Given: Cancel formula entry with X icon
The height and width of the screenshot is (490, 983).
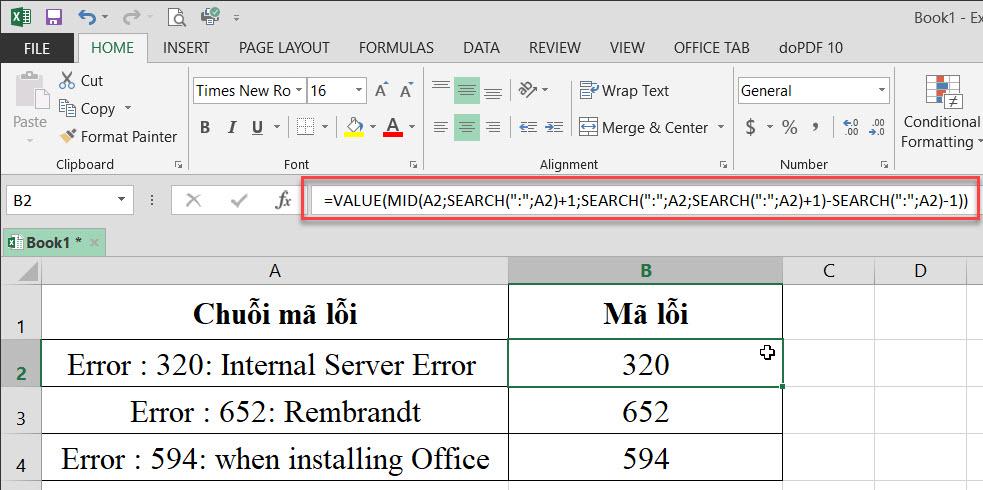Looking at the screenshot, I should coord(194,201).
